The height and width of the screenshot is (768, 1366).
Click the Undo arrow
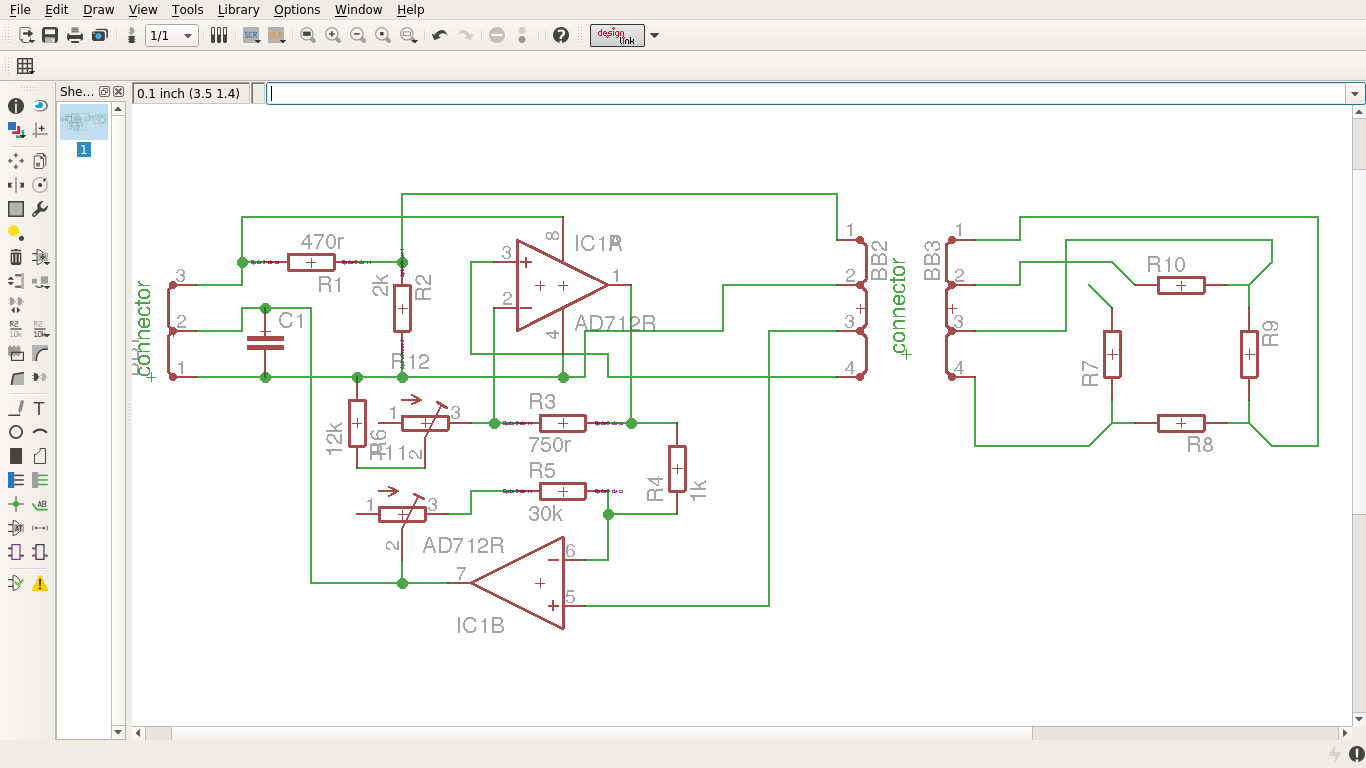(439, 35)
